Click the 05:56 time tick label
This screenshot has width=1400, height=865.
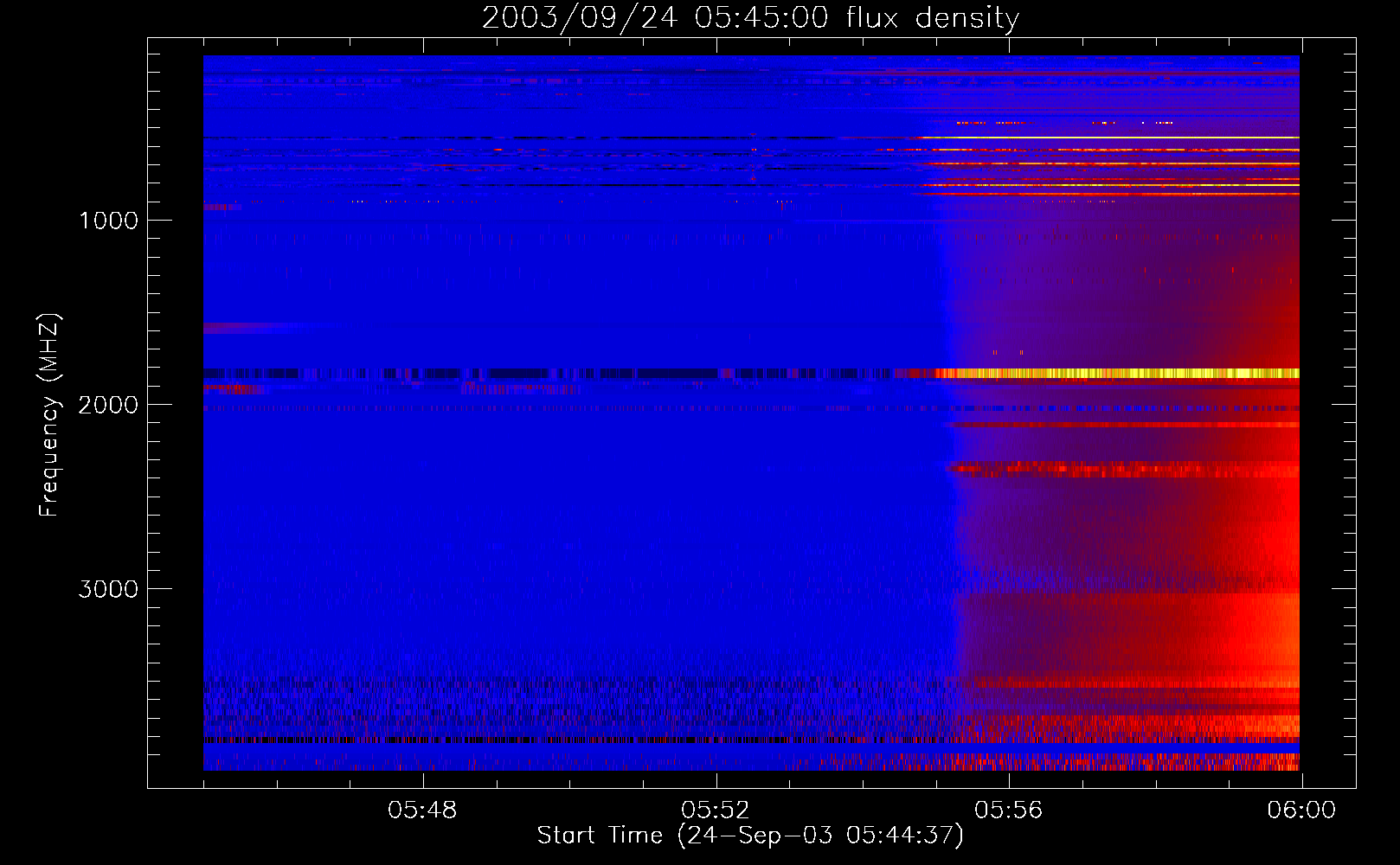coord(1009,811)
